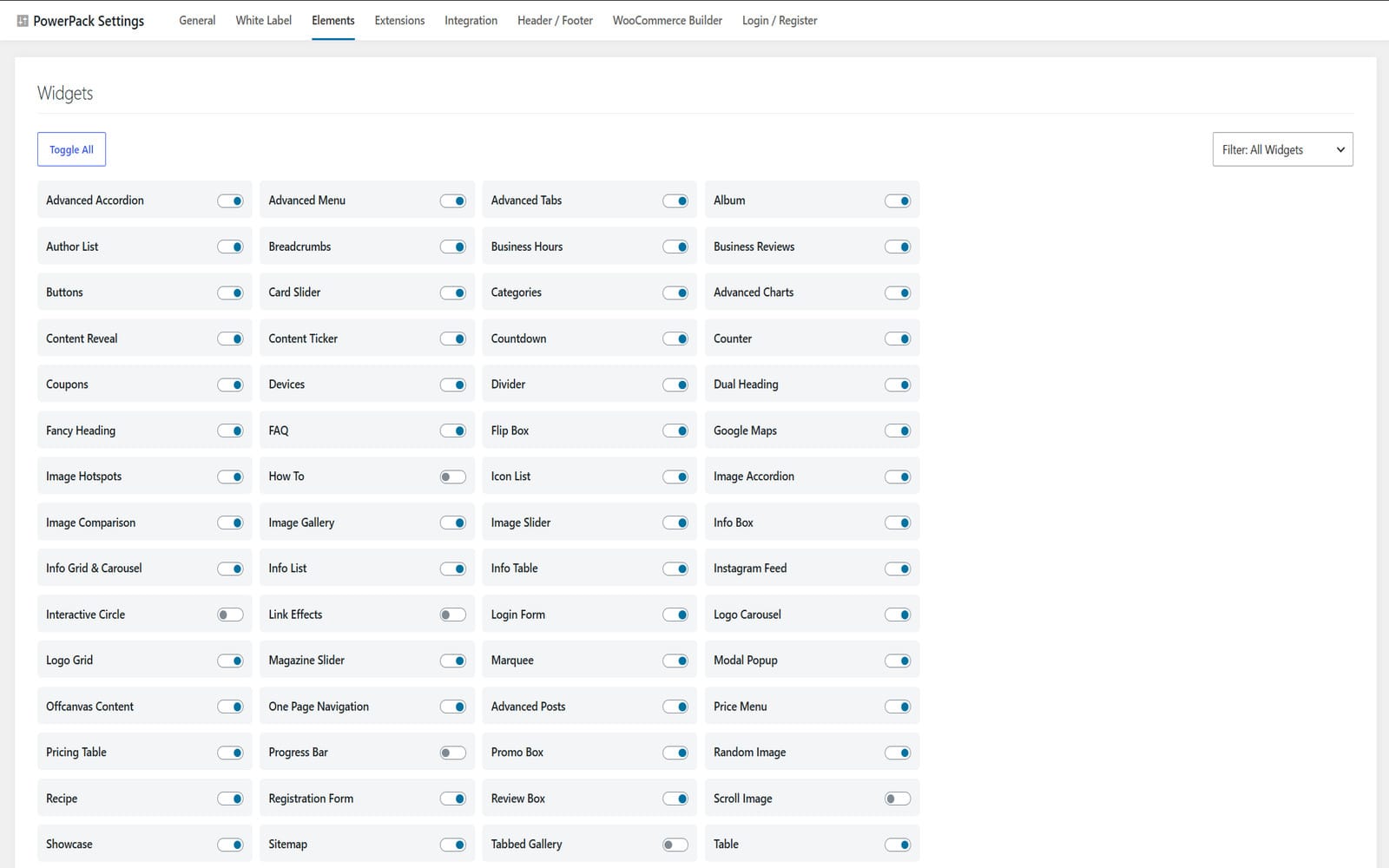This screenshot has height=868, width=1389.
Task: Toggle the Advanced Tabs widget off
Action: pos(675,201)
